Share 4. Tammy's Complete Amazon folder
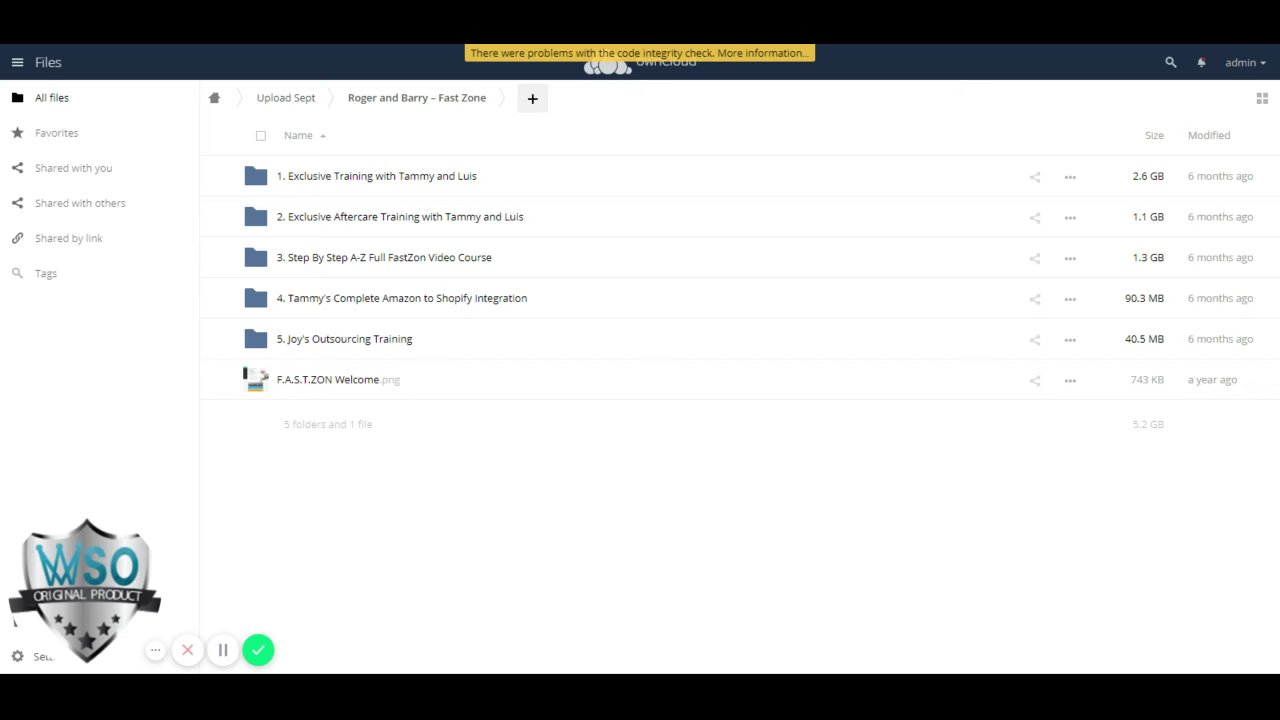 tap(1035, 299)
